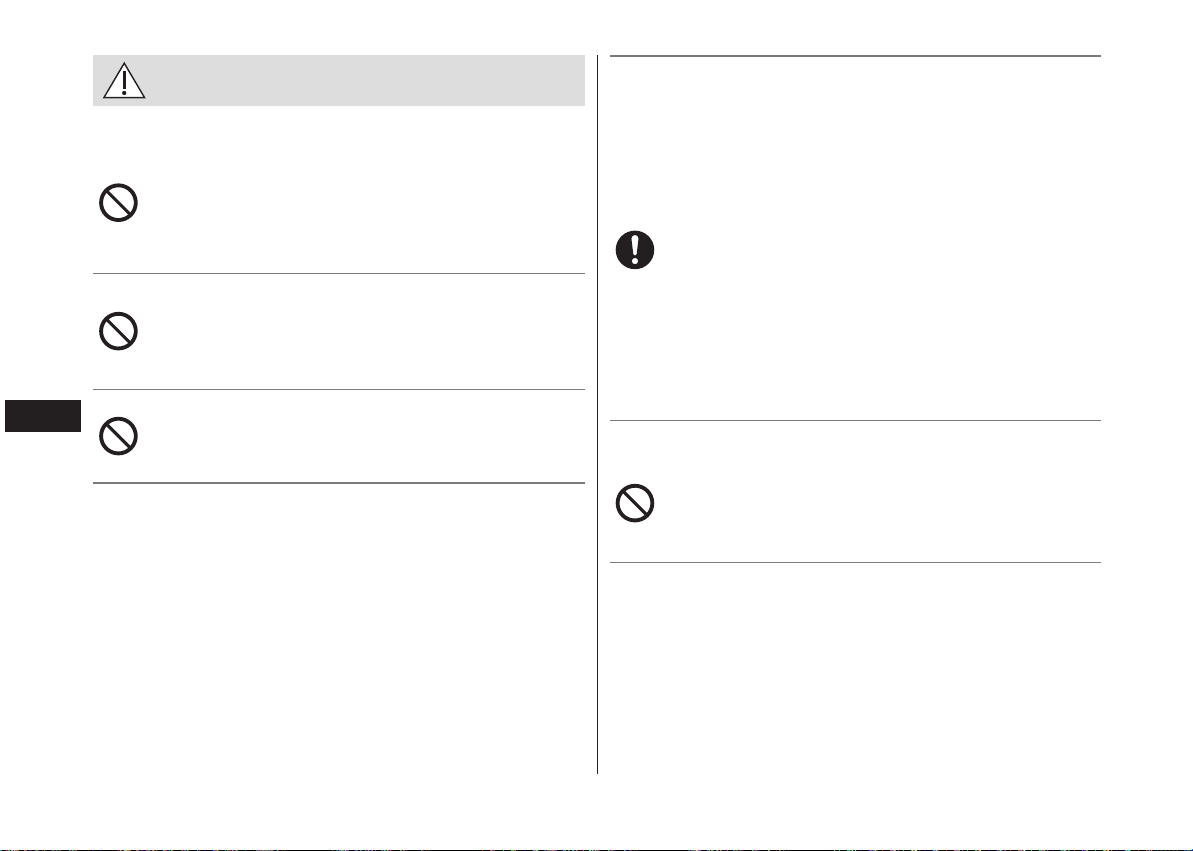This screenshot has height=851, width=1193.
Task: Click the separator line below second prohibition section
Action: click(x=339, y=390)
